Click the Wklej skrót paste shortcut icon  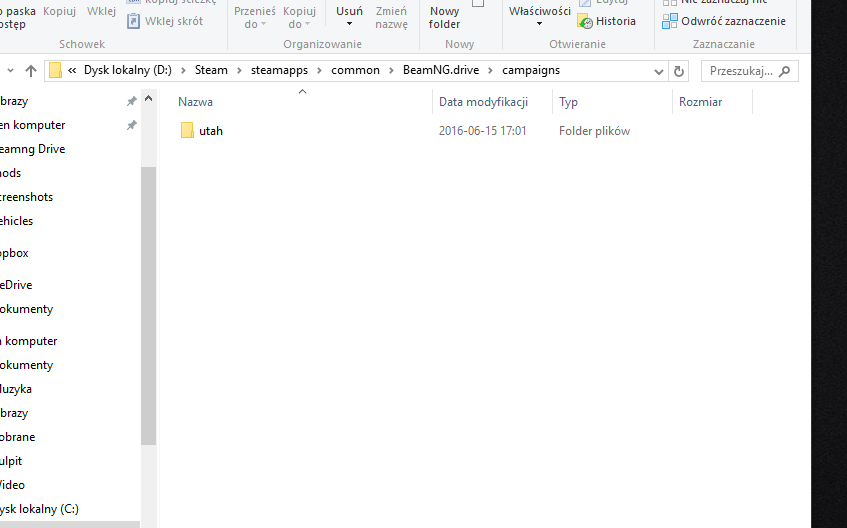pos(133,21)
